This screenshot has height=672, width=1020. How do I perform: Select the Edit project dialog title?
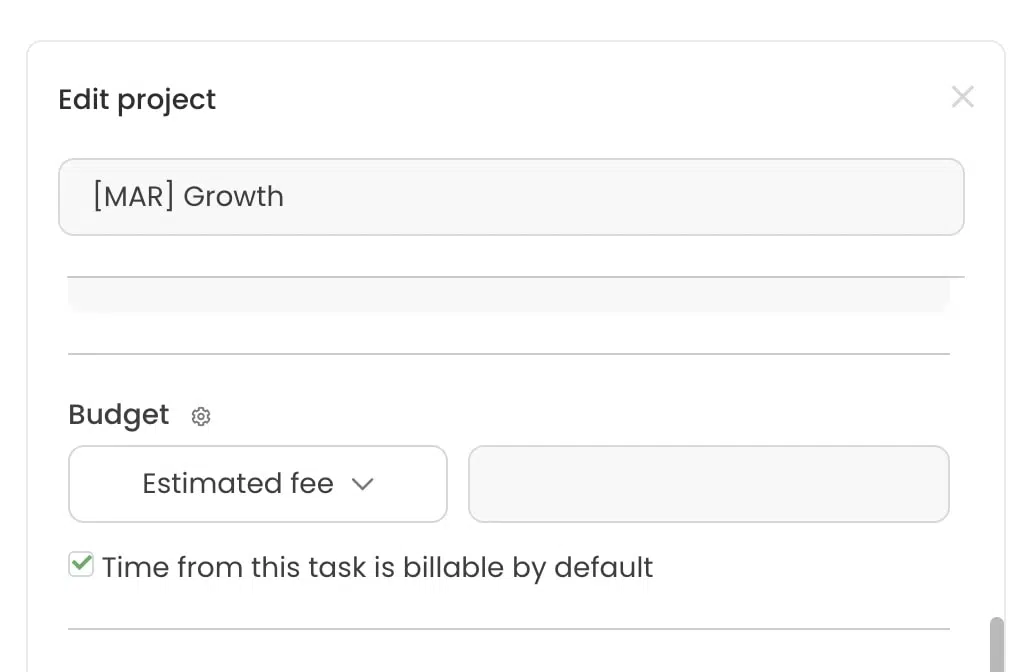pyautogui.click(x=136, y=99)
